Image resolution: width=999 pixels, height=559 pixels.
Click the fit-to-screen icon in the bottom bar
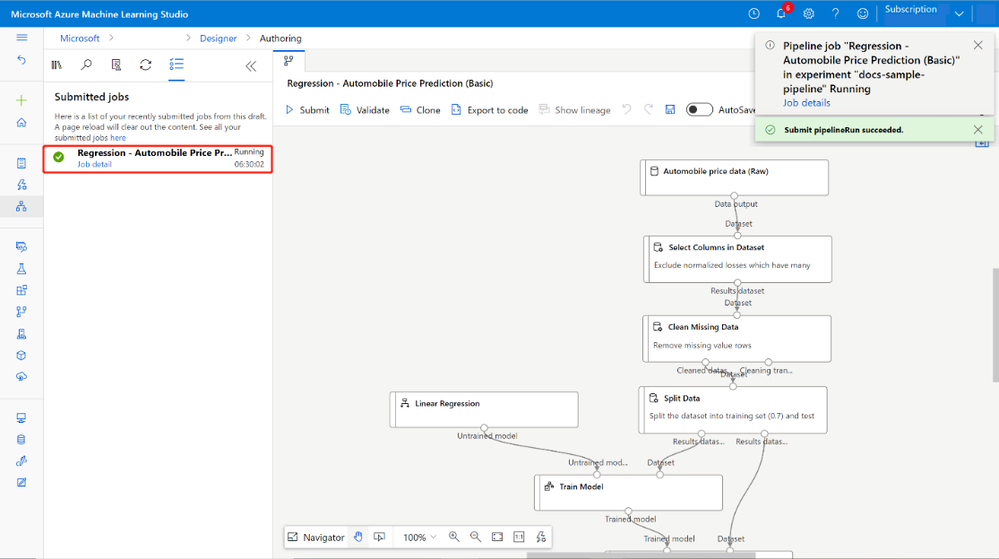498,537
